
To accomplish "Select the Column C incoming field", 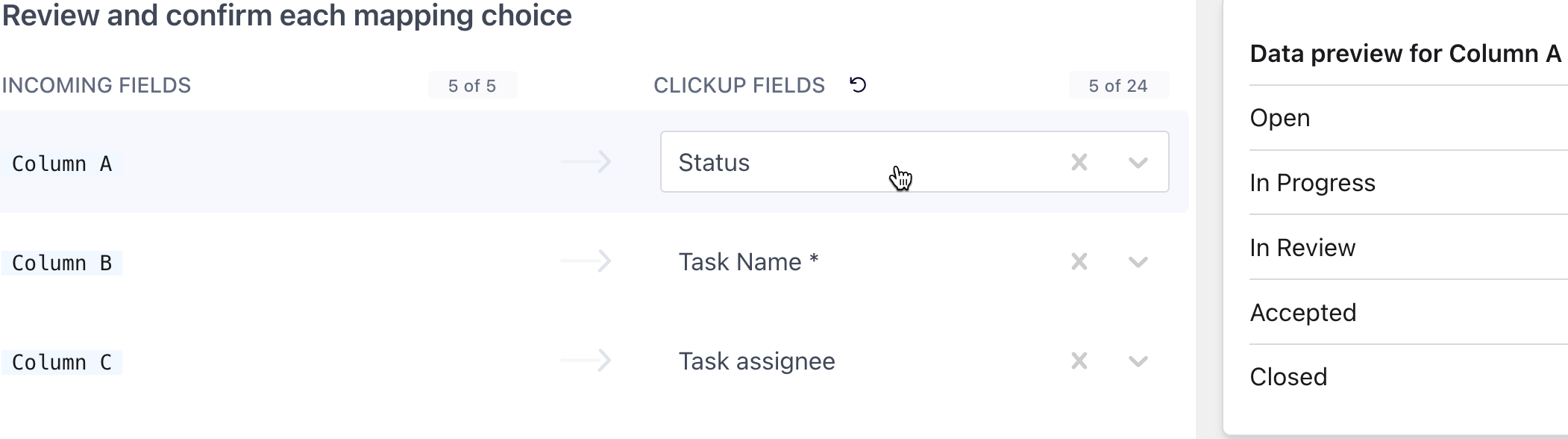I will (62, 362).
